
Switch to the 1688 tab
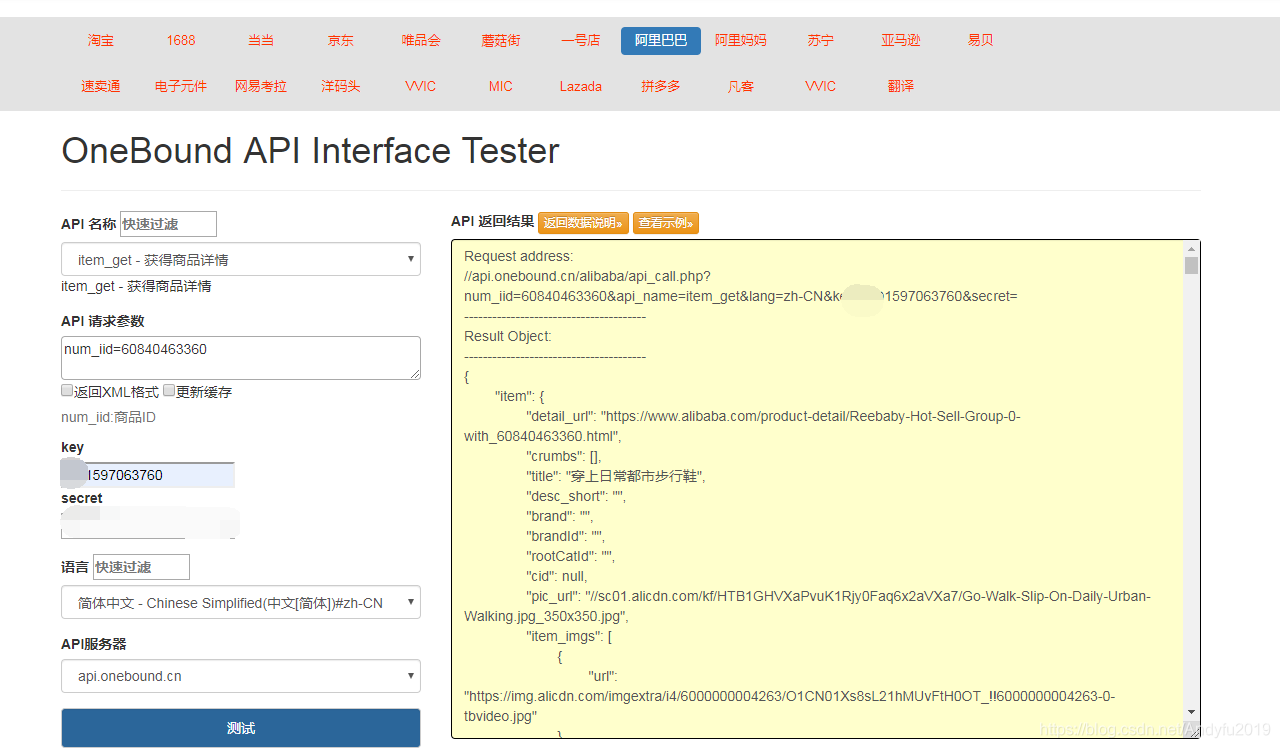coord(181,41)
